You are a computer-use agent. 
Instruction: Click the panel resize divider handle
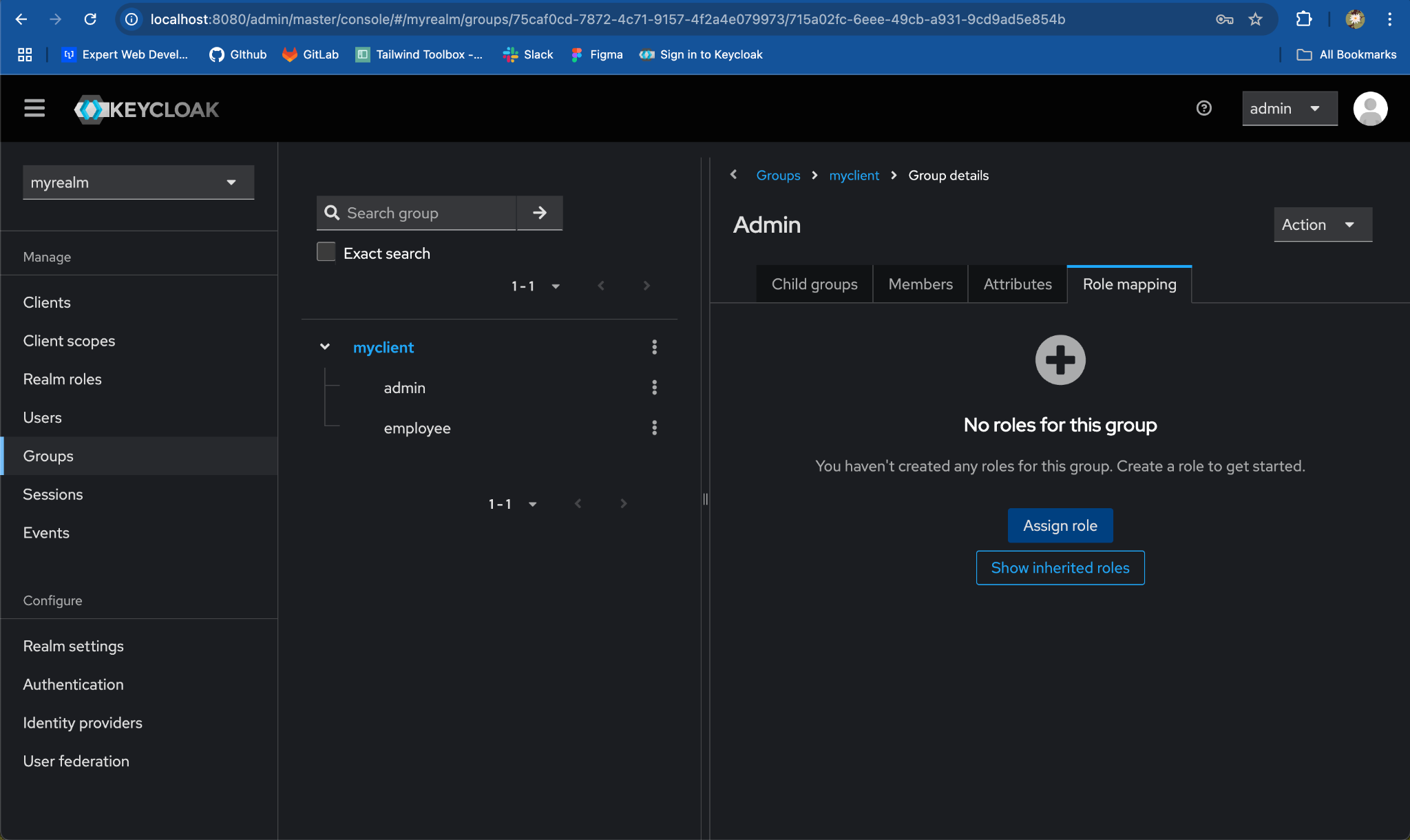point(705,499)
